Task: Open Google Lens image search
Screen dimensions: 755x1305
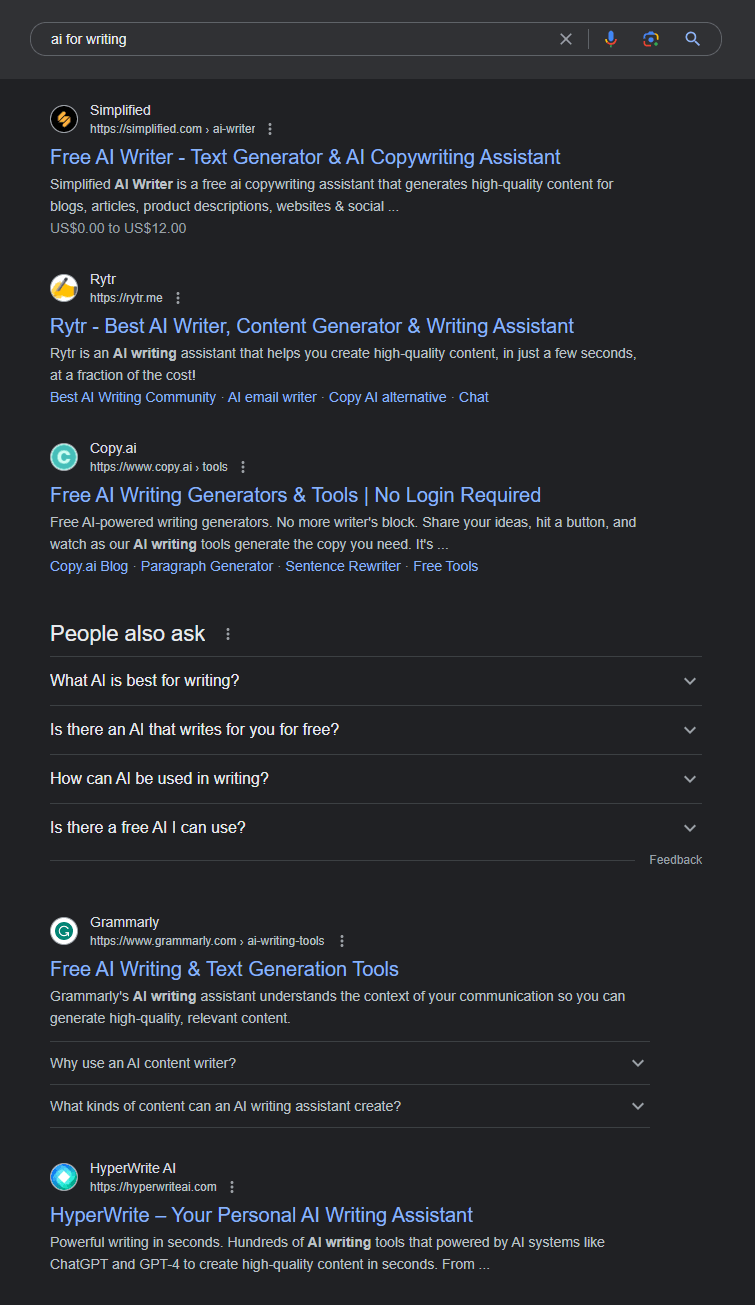Action: pos(651,39)
